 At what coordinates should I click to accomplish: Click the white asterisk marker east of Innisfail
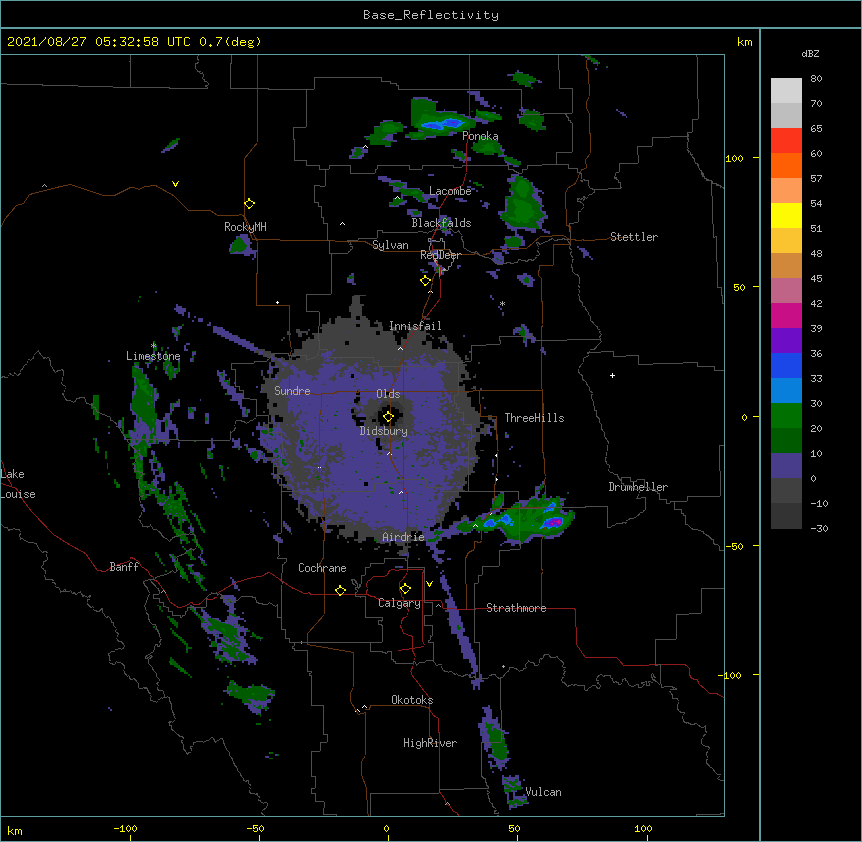coord(502,304)
